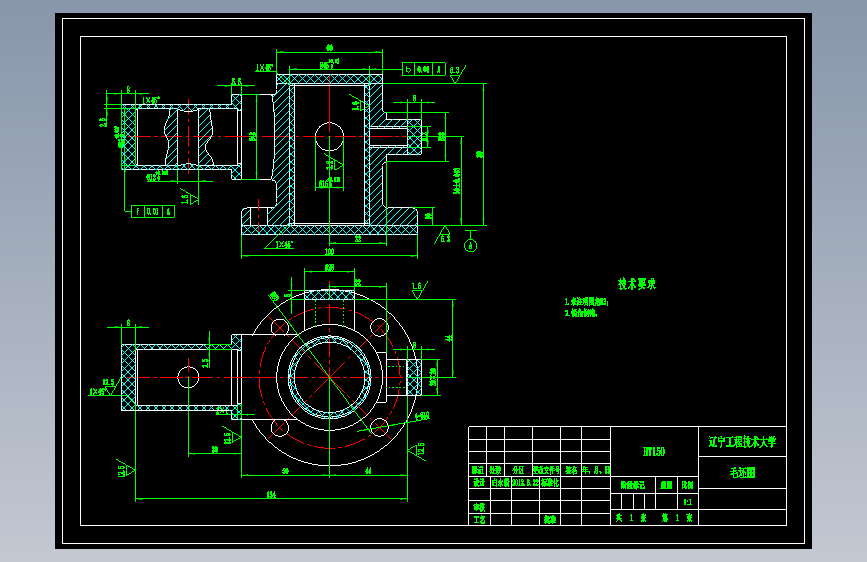Screen dimensions: 867x562
Task: Click the datum circle symbol near base
Action: [471, 245]
